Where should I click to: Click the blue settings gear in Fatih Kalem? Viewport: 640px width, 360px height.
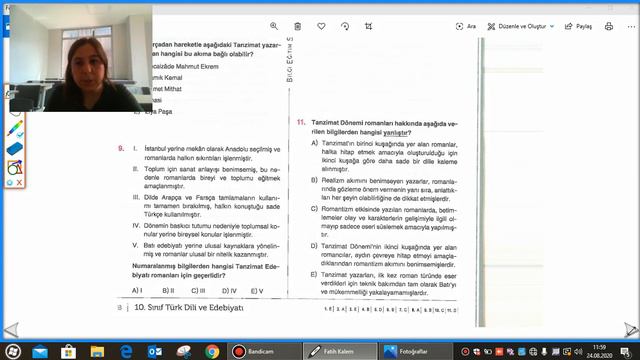(x=10, y=182)
